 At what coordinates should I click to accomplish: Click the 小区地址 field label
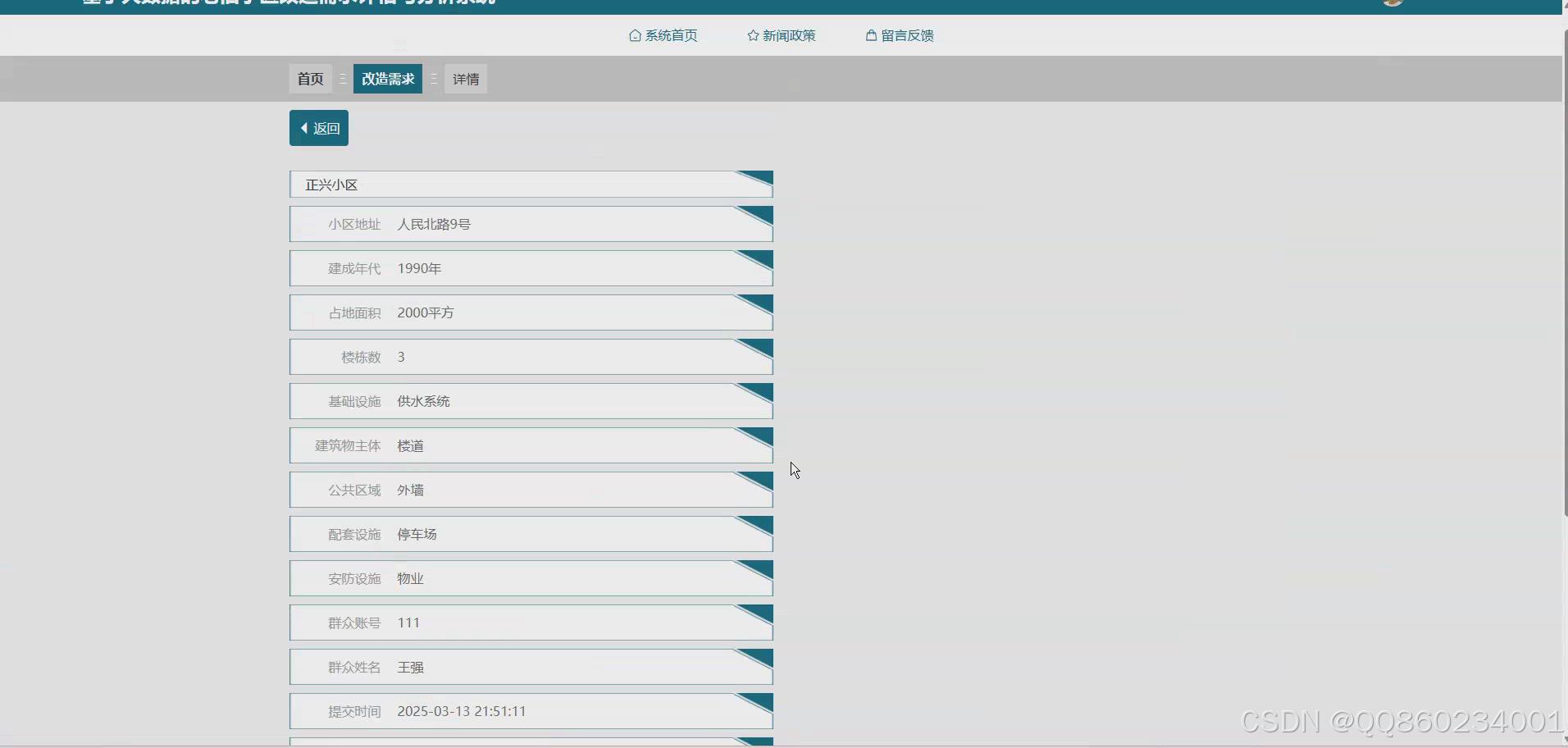click(x=354, y=224)
